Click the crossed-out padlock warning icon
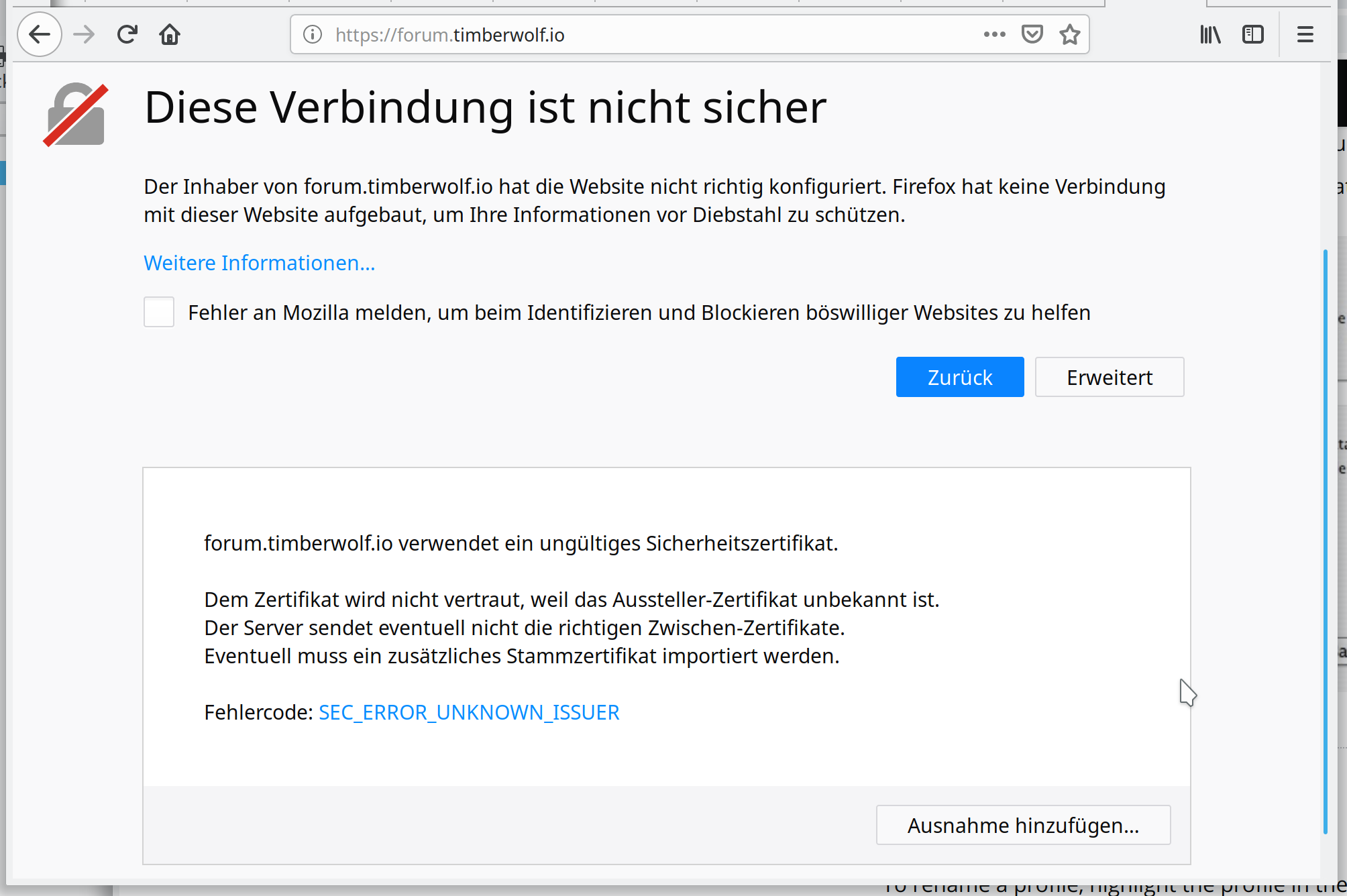1347x896 pixels. 76,114
